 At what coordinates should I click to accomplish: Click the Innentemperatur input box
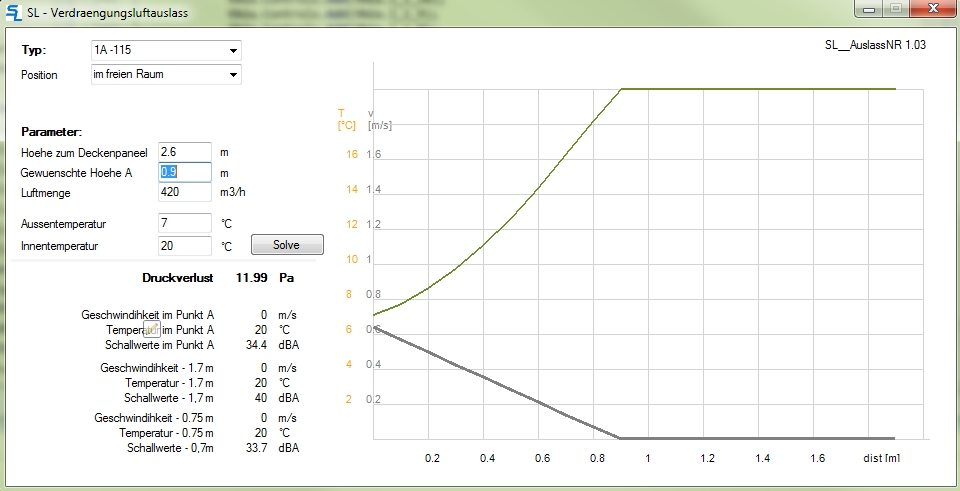[184, 245]
